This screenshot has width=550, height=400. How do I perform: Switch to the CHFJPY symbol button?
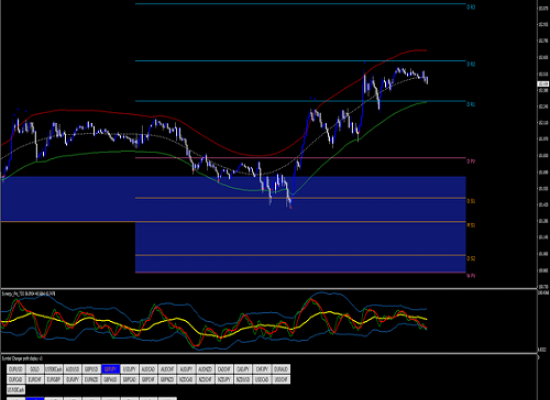coord(262,369)
